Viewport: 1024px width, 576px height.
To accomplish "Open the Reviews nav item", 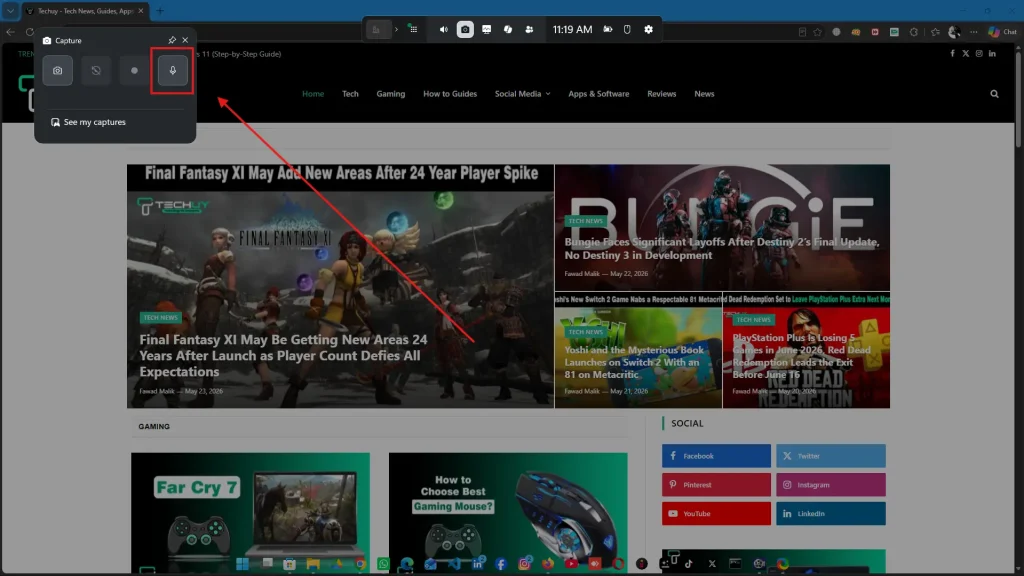I will click(x=662, y=94).
